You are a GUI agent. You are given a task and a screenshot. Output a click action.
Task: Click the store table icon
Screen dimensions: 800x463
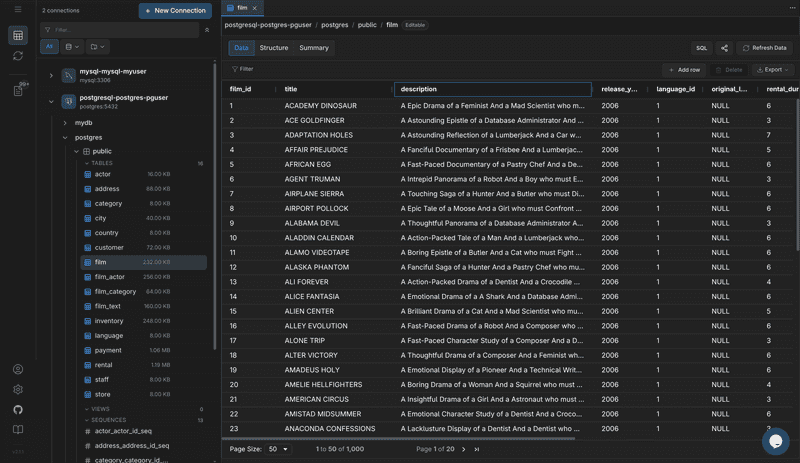tap(88, 394)
